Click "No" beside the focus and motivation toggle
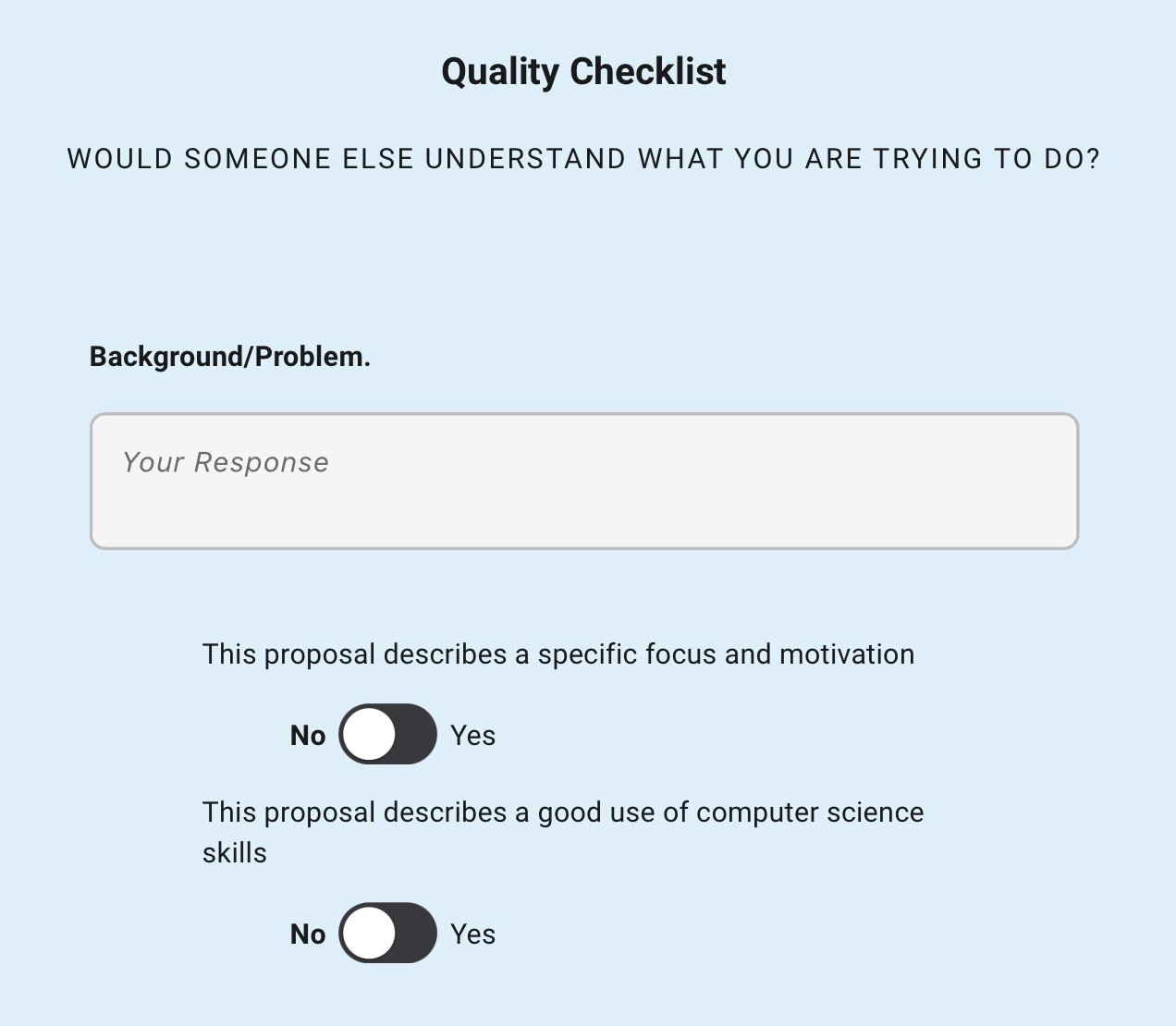The height and width of the screenshot is (1026, 1176). (x=308, y=736)
